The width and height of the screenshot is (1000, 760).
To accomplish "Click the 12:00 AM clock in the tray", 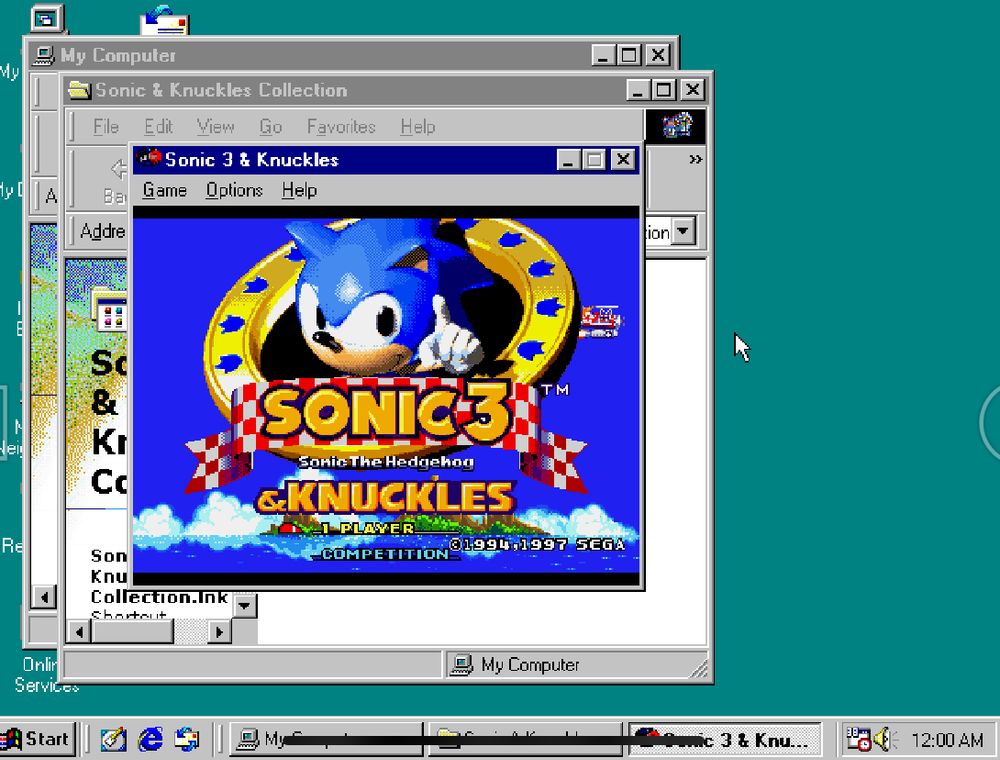I will click(x=947, y=740).
